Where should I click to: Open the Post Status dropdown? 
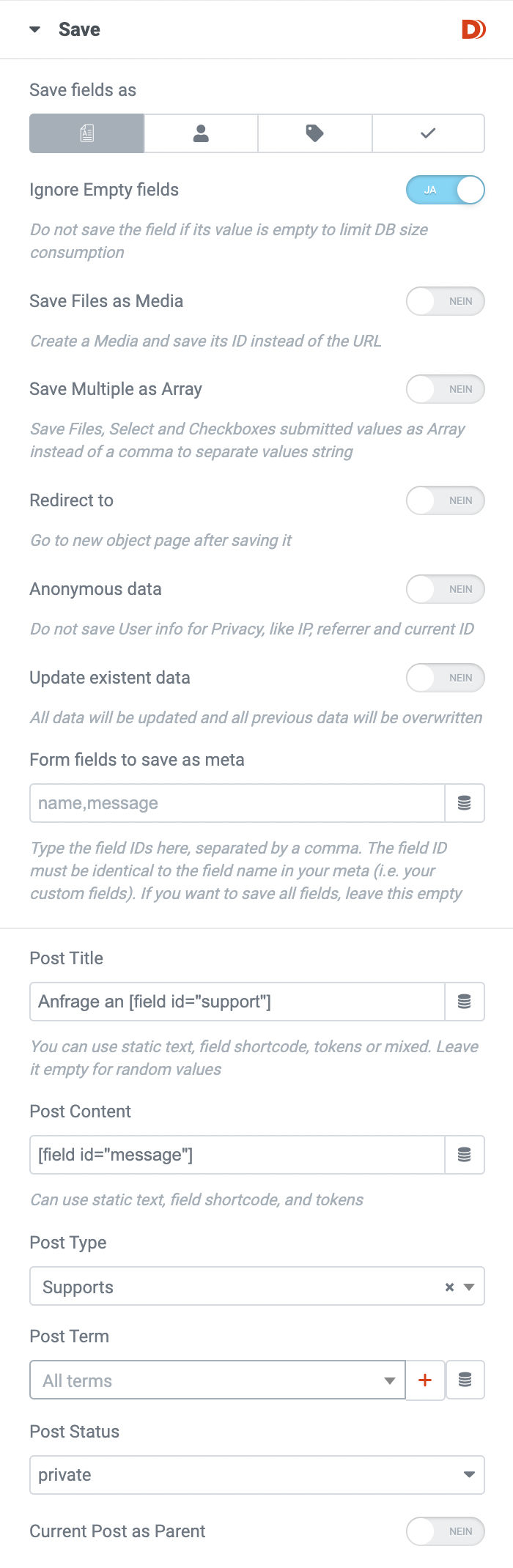click(x=256, y=1475)
